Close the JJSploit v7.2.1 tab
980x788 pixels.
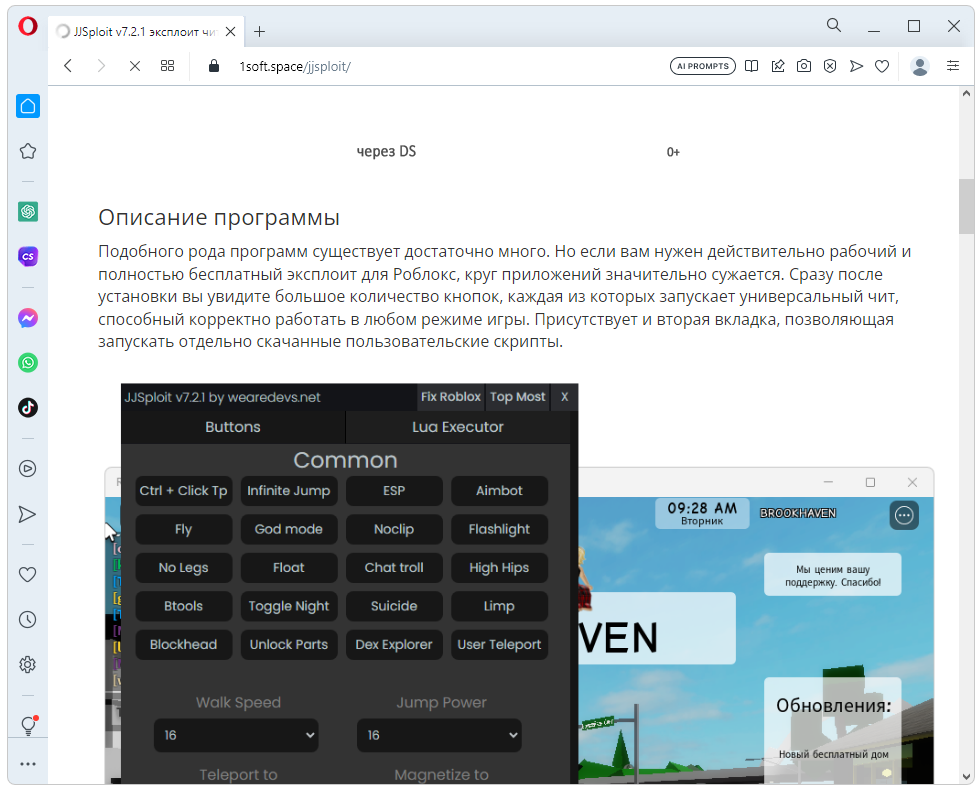click(231, 31)
